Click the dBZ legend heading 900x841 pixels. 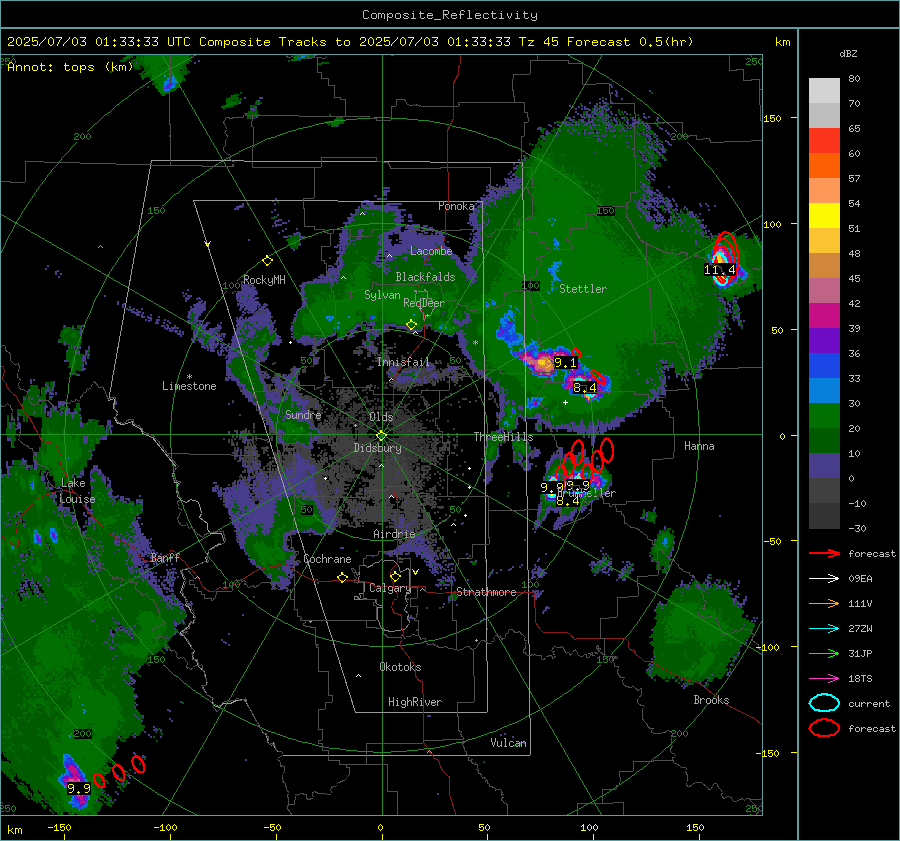click(x=848, y=54)
